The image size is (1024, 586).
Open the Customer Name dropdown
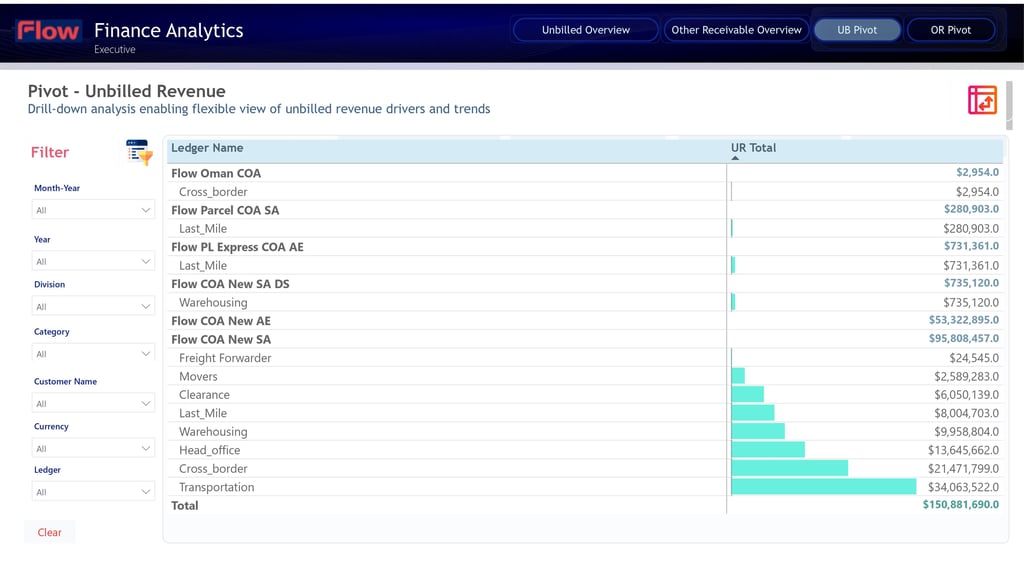[93, 403]
